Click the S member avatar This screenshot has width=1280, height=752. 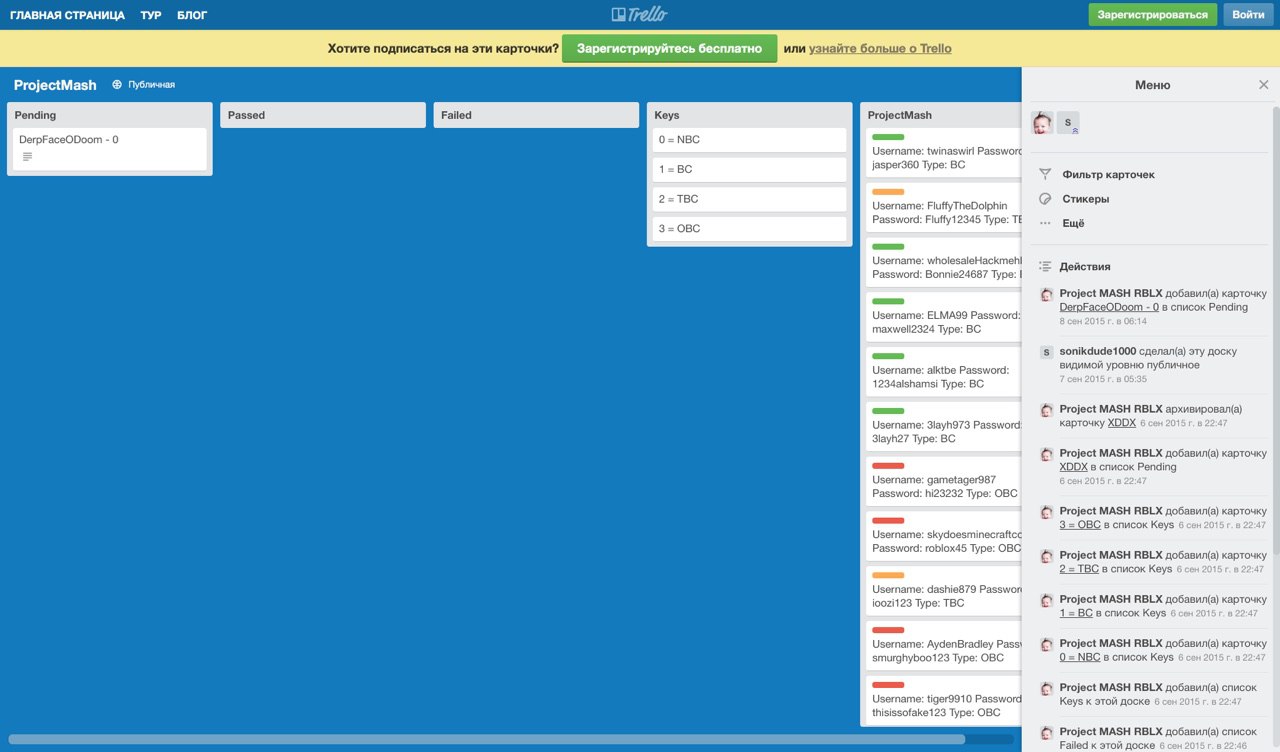(x=1068, y=123)
